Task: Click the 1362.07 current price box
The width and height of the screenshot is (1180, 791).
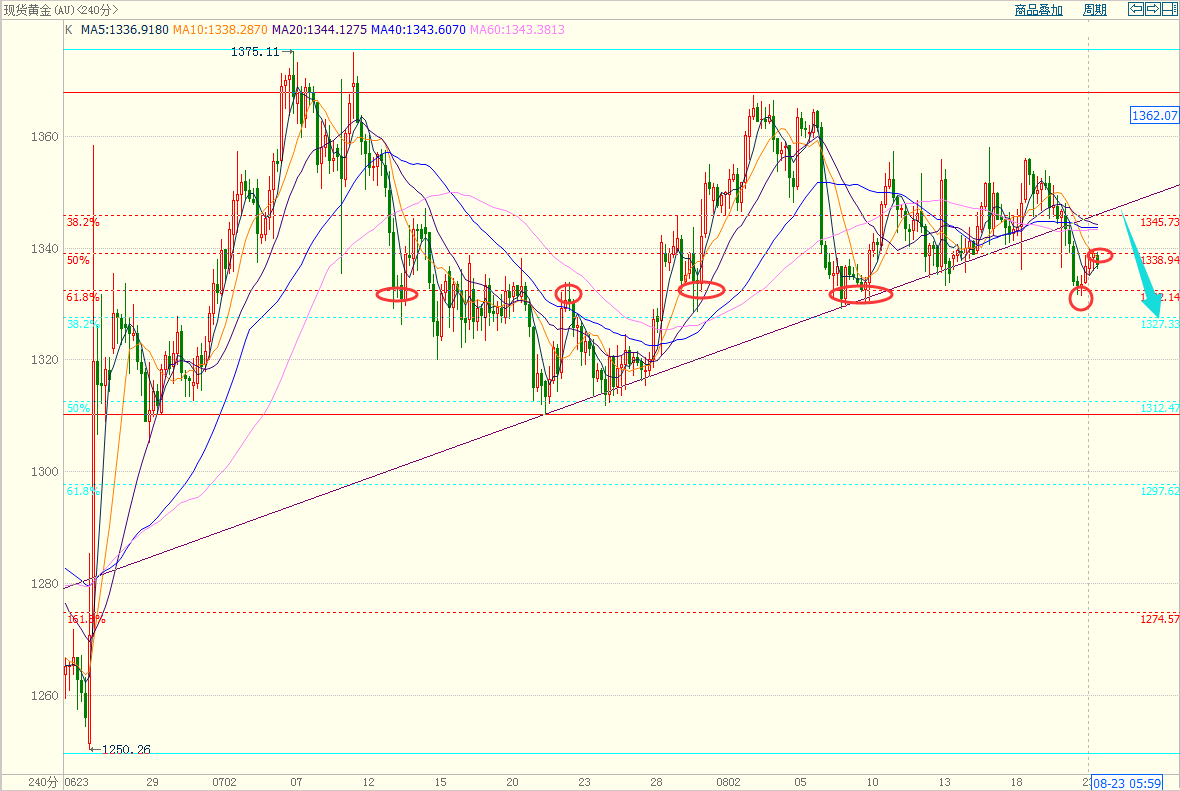Action: click(1155, 116)
